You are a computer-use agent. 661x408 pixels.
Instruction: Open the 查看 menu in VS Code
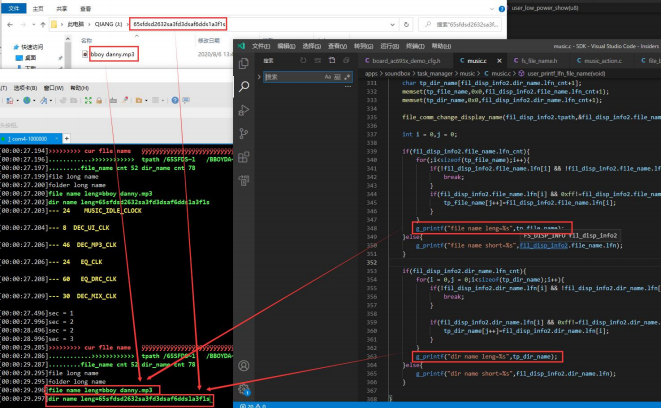point(337,46)
